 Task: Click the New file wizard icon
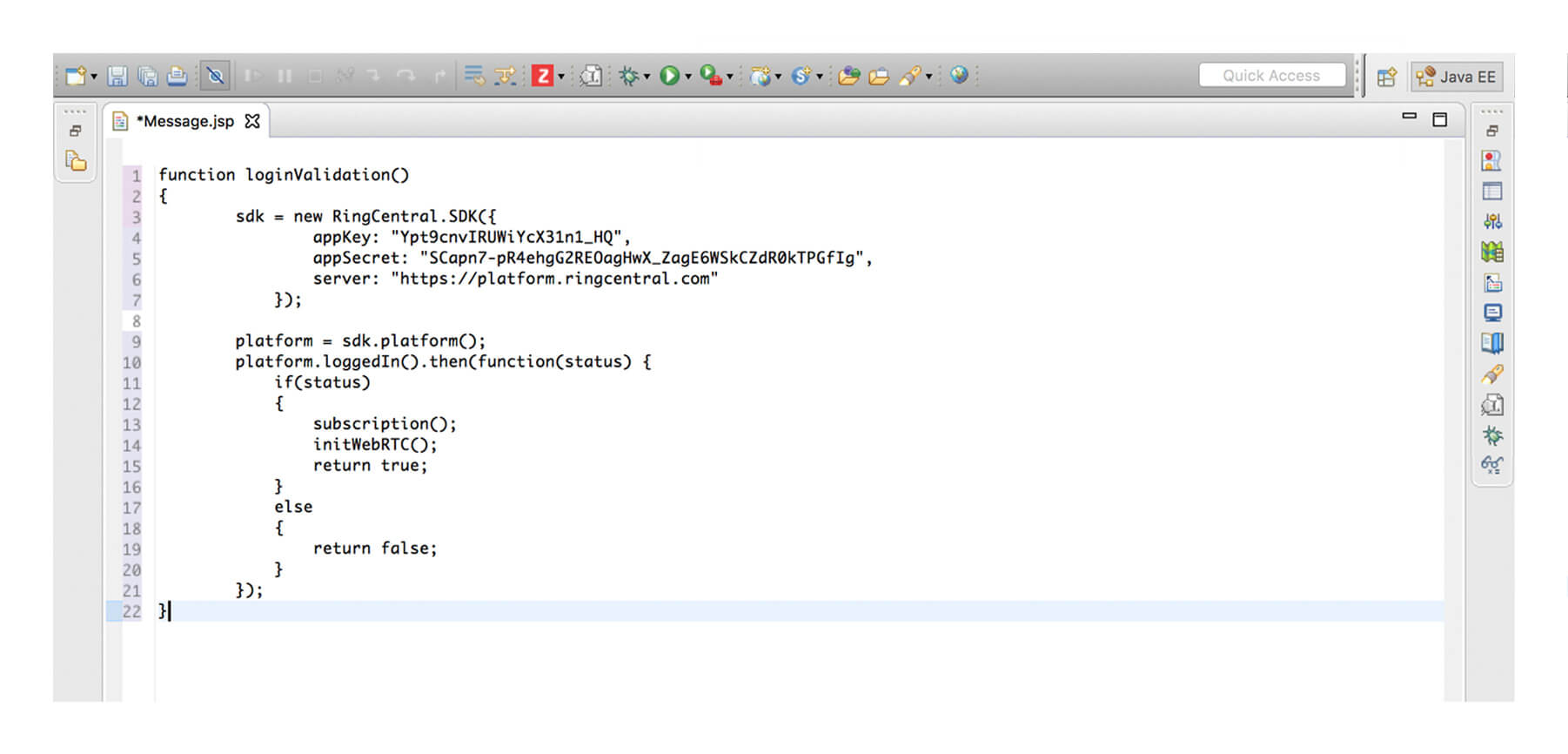tap(76, 76)
